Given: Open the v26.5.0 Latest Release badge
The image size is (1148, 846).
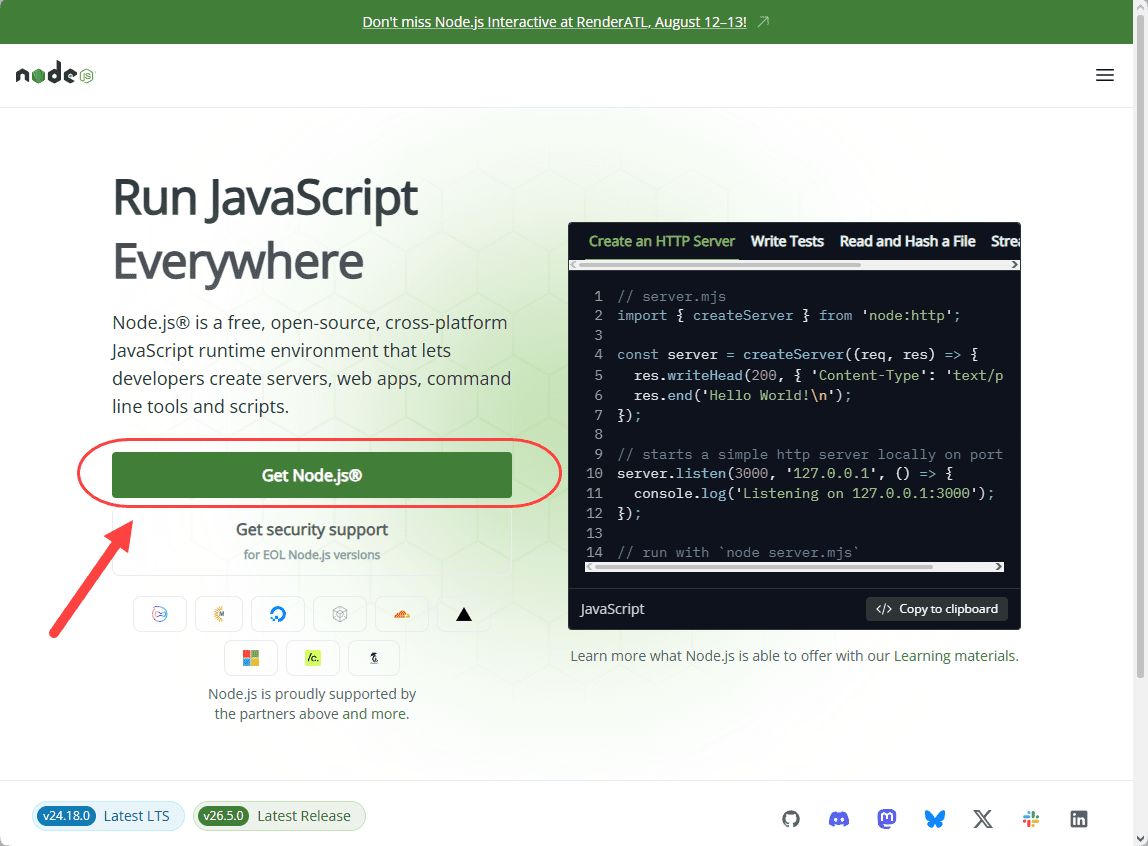Looking at the screenshot, I should (x=279, y=816).
